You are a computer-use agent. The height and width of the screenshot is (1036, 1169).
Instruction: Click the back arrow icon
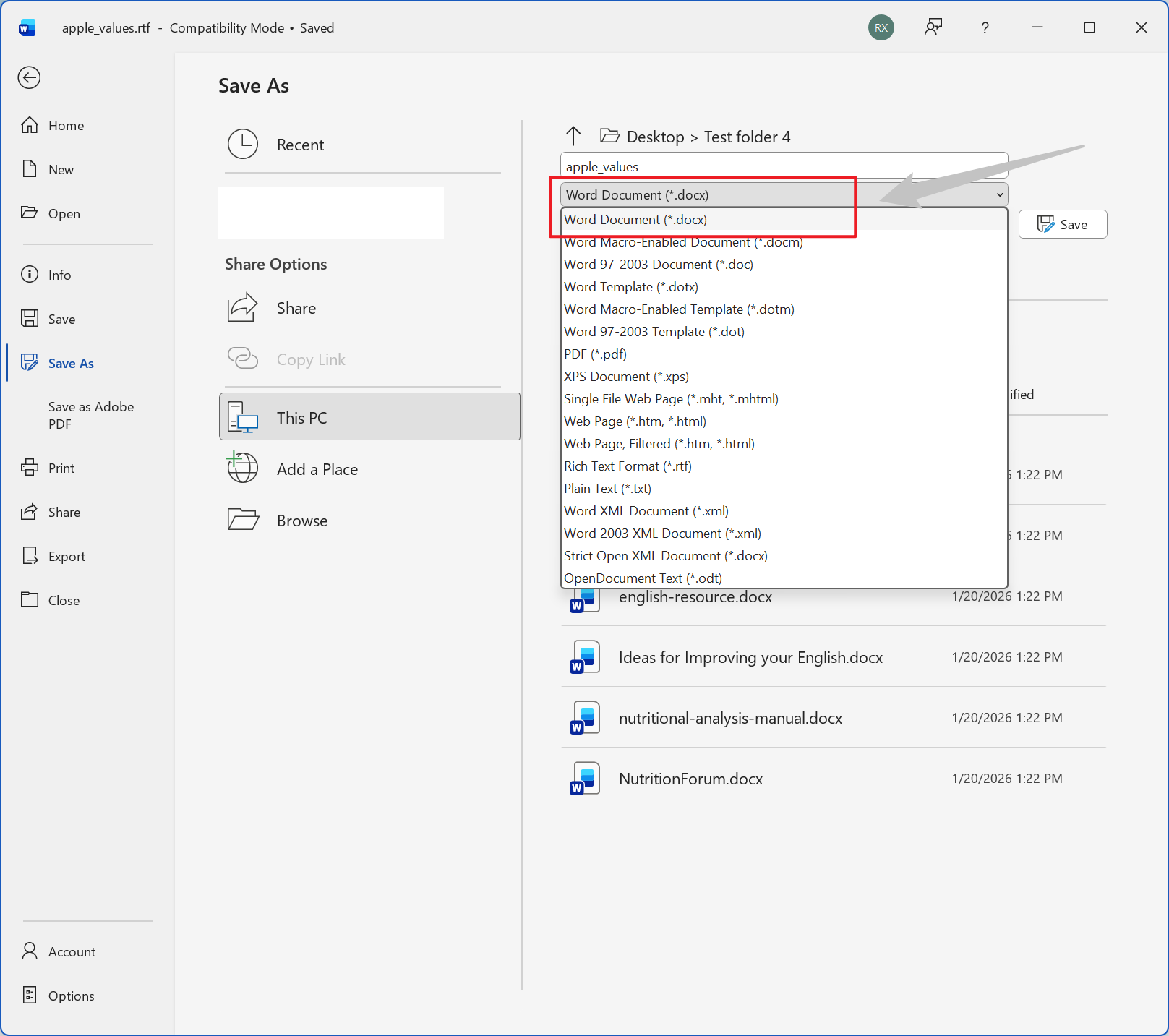(x=29, y=77)
